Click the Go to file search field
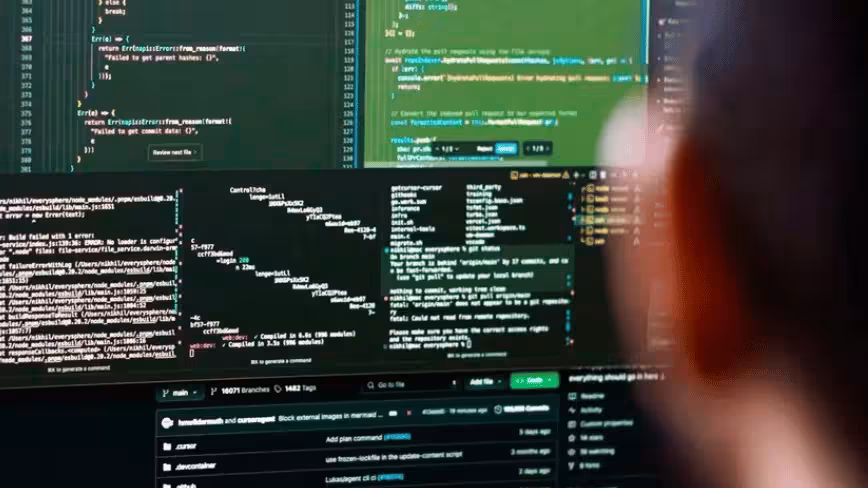868x488 pixels. tap(411, 385)
